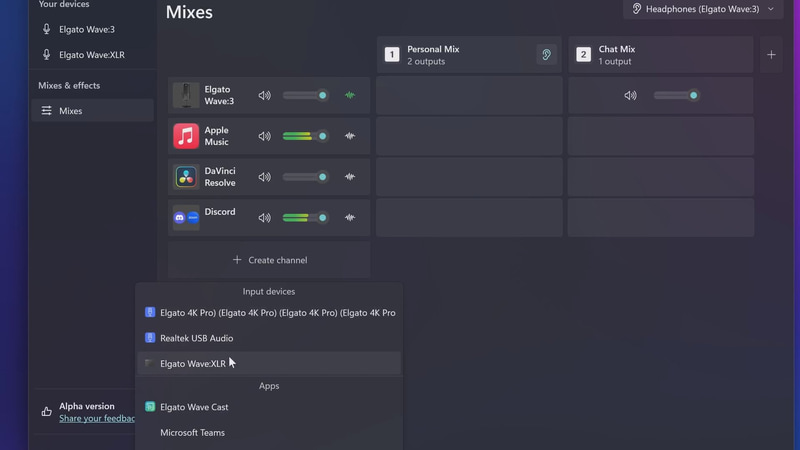This screenshot has width=800, height=450.
Task: Click the Apple Music Personal Mix cell
Action: coord(469,136)
